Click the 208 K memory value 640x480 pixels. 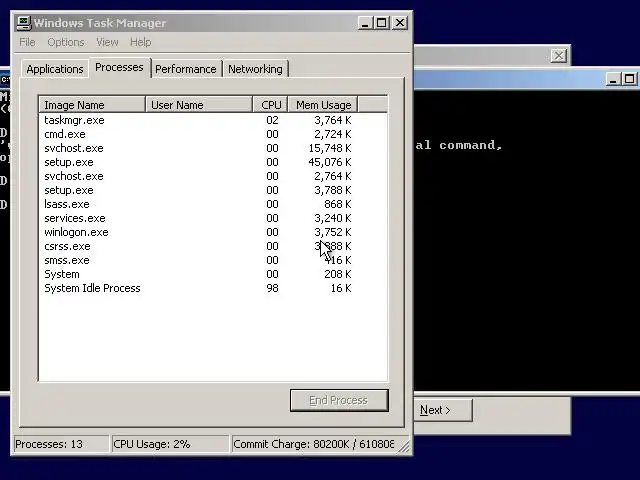pyautogui.click(x=338, y=274)
